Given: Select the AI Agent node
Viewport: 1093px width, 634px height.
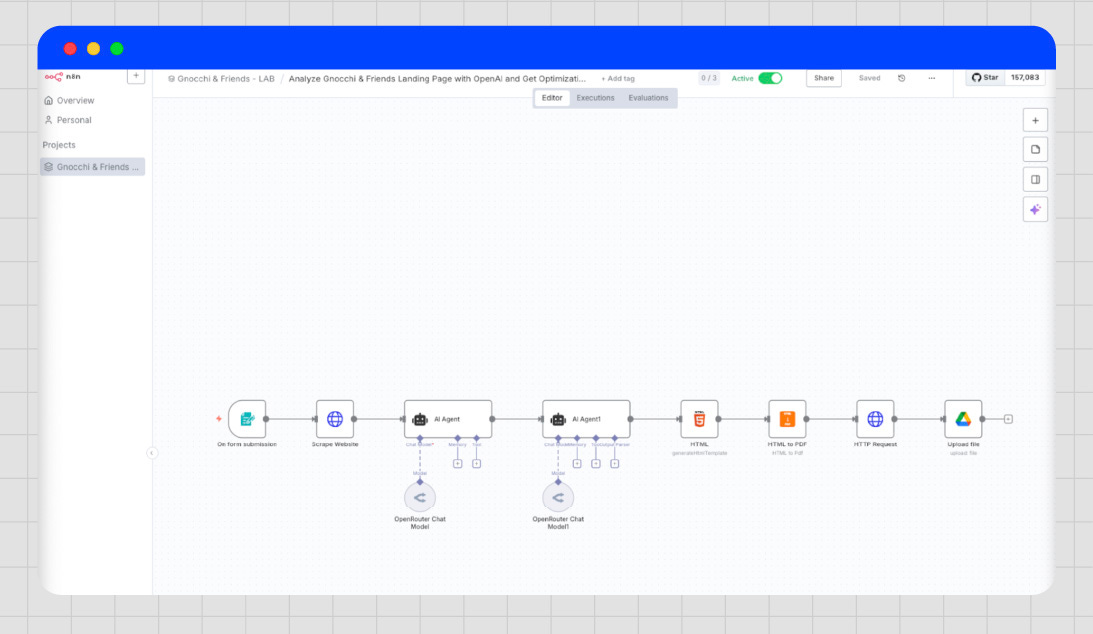Looking at the screenshot, I should [x=448, y=418].
